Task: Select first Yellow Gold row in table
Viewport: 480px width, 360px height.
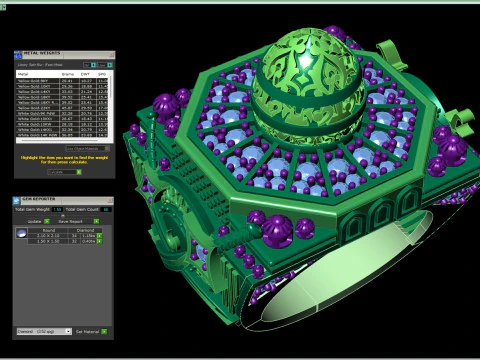Action: 63,81
